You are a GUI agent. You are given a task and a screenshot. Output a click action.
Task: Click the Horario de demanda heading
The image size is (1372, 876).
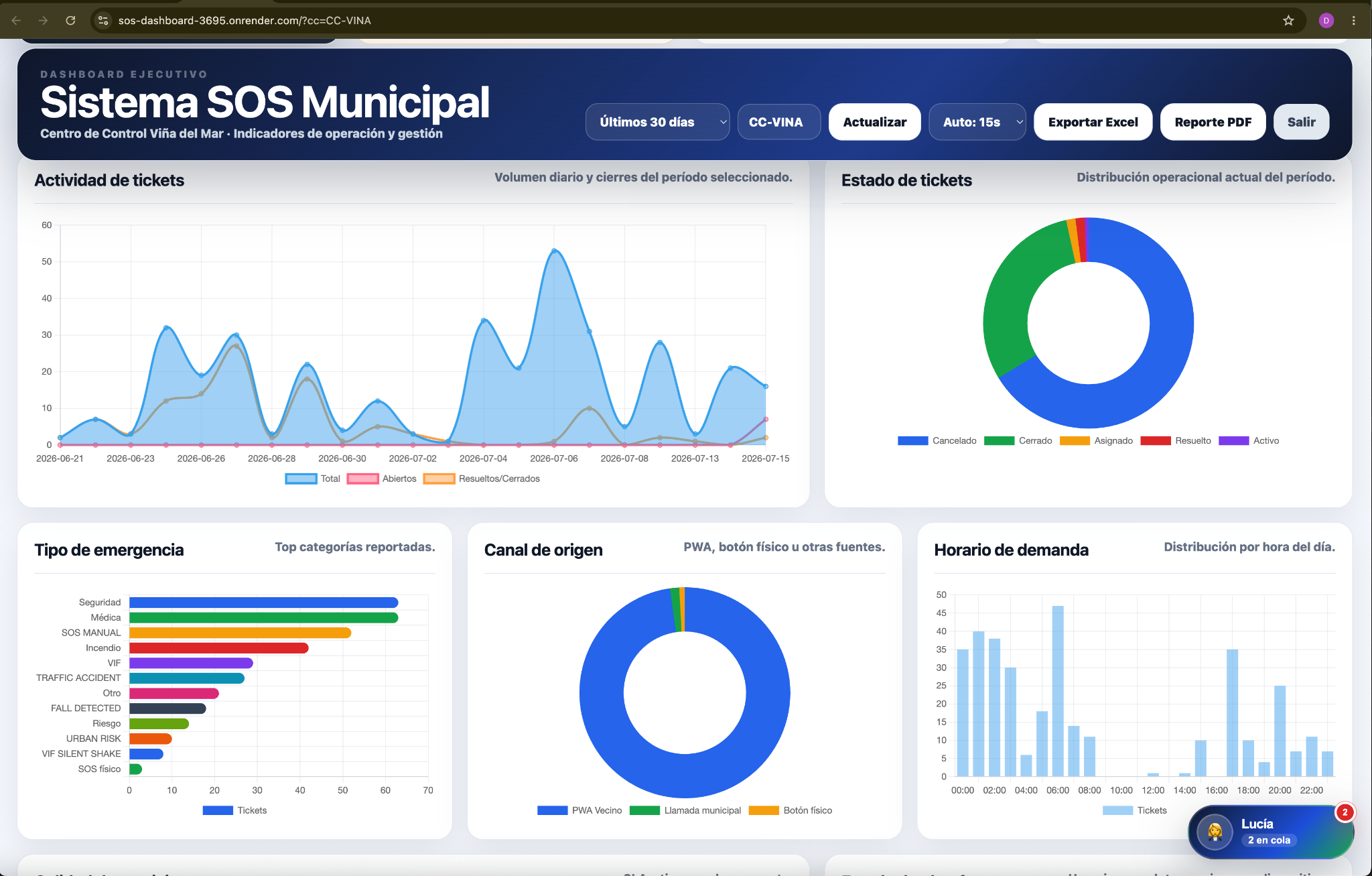point(1011,550)
